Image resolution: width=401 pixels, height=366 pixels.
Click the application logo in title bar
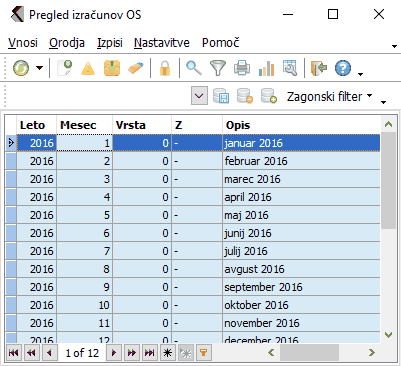tap(17, 15)
